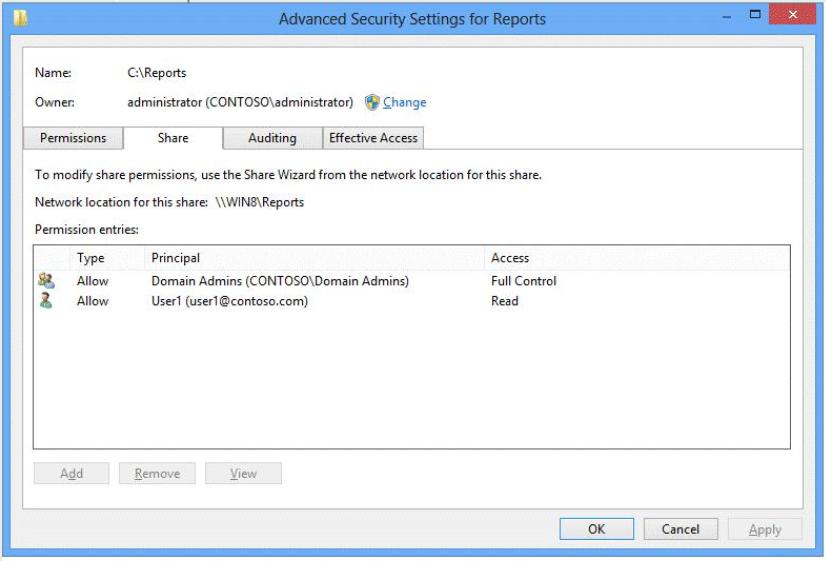The image size is (826, 561).
Task: Minimize the Advanced Security Settings window
Action: [x=726, y=17]
